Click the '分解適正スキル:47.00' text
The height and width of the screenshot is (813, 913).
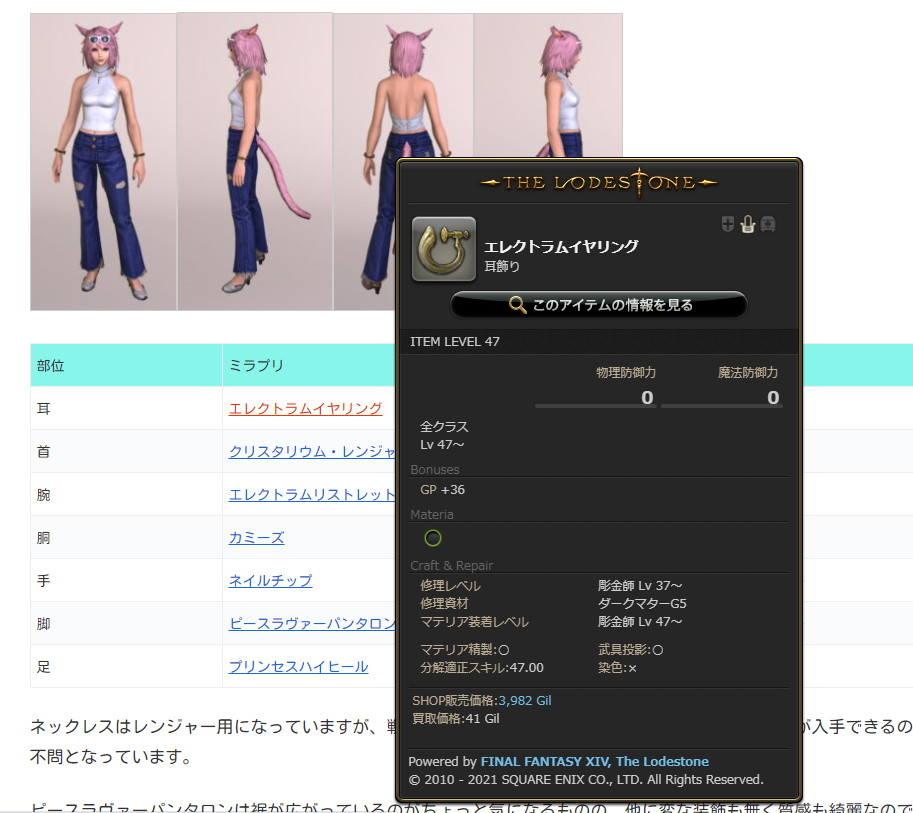pos(482,667)
